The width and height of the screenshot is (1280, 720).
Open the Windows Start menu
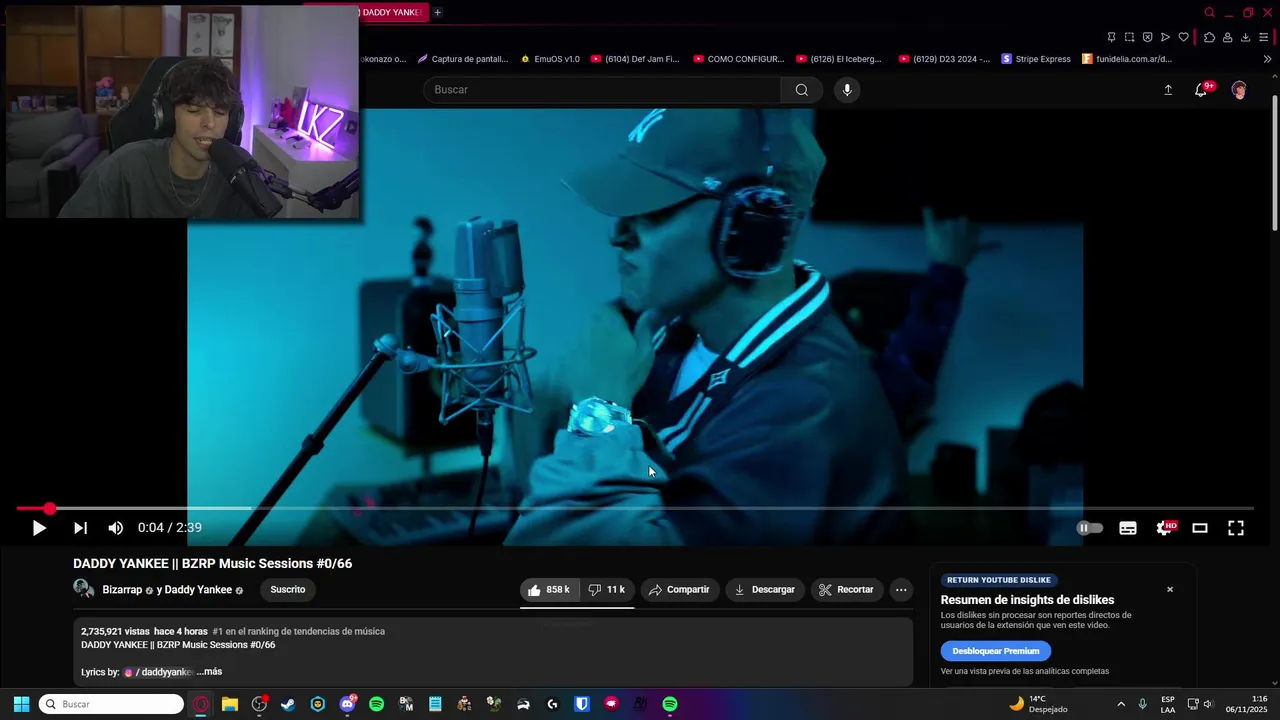tap(21, 704)
